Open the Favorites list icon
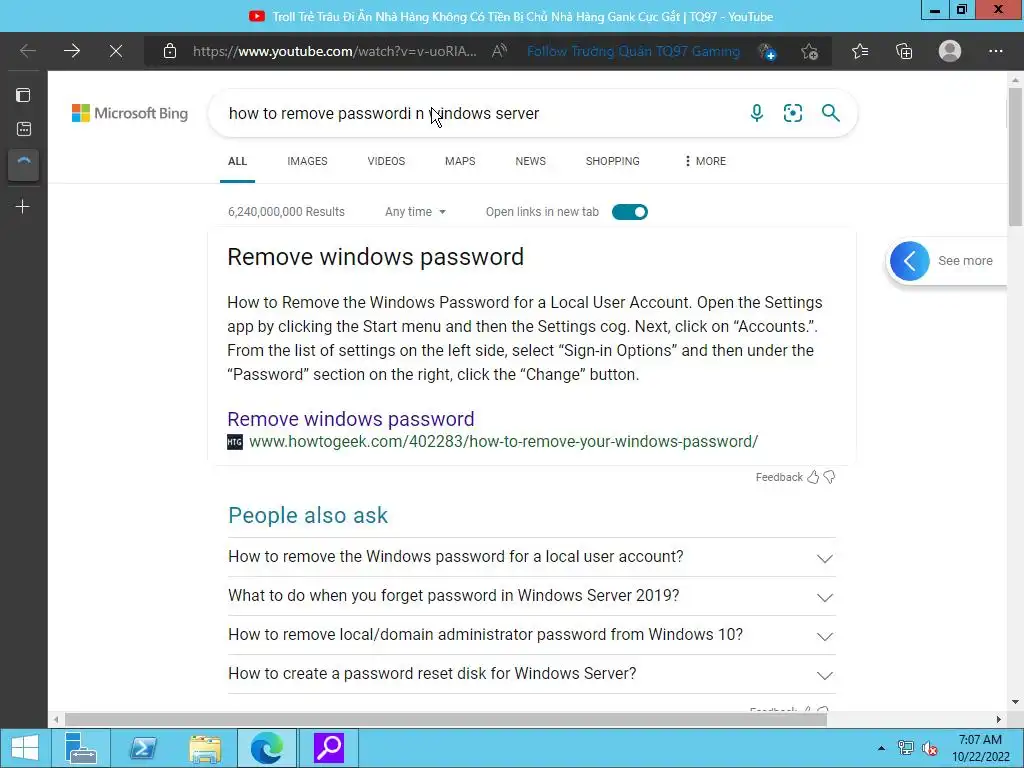1024x768 pixels. [860, 51]
